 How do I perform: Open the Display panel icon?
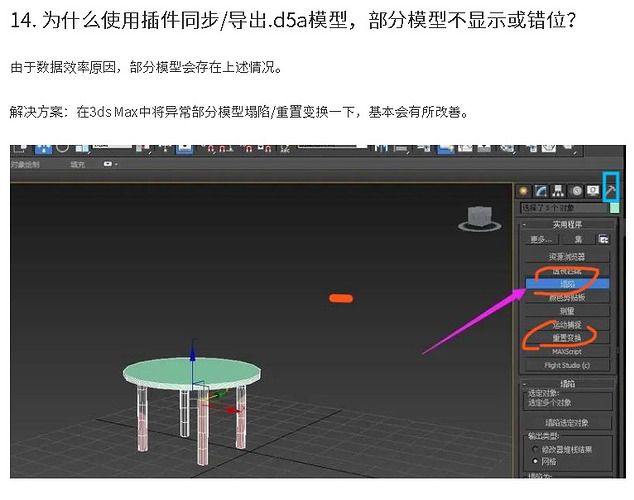coord(592,190)
